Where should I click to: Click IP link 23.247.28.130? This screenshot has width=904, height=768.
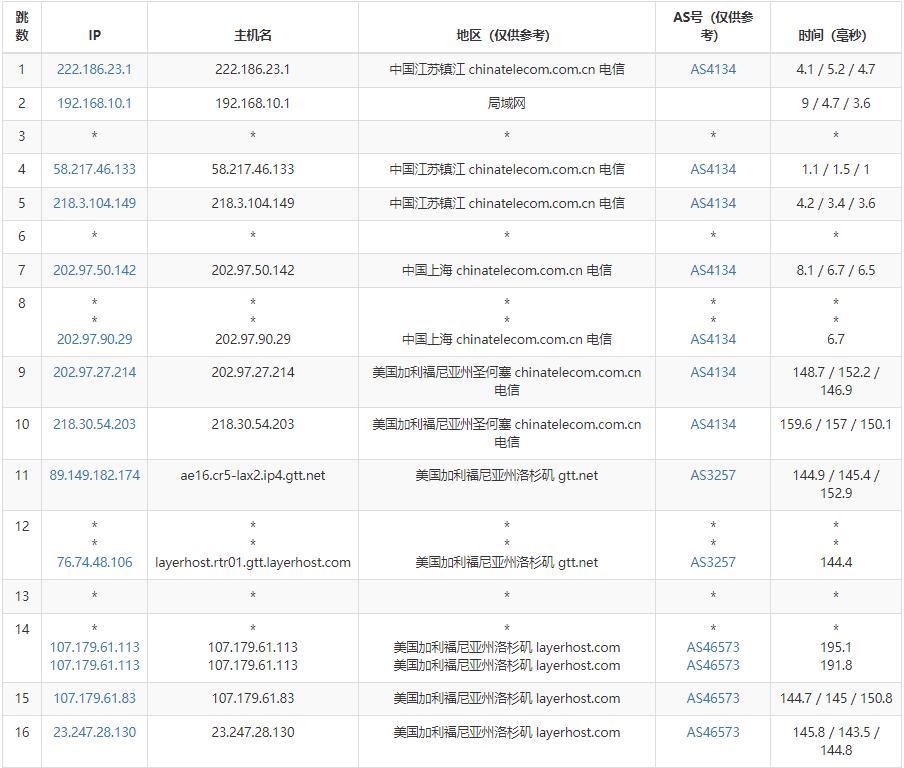click(x=94, y=733)
